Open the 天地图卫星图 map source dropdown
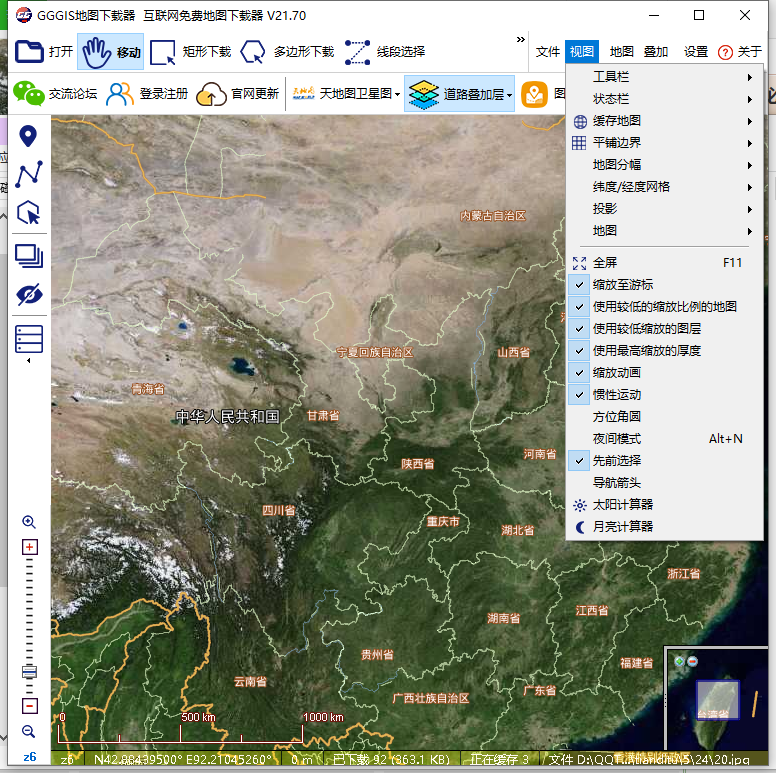The image size is (776, 773). coord(346,95)
